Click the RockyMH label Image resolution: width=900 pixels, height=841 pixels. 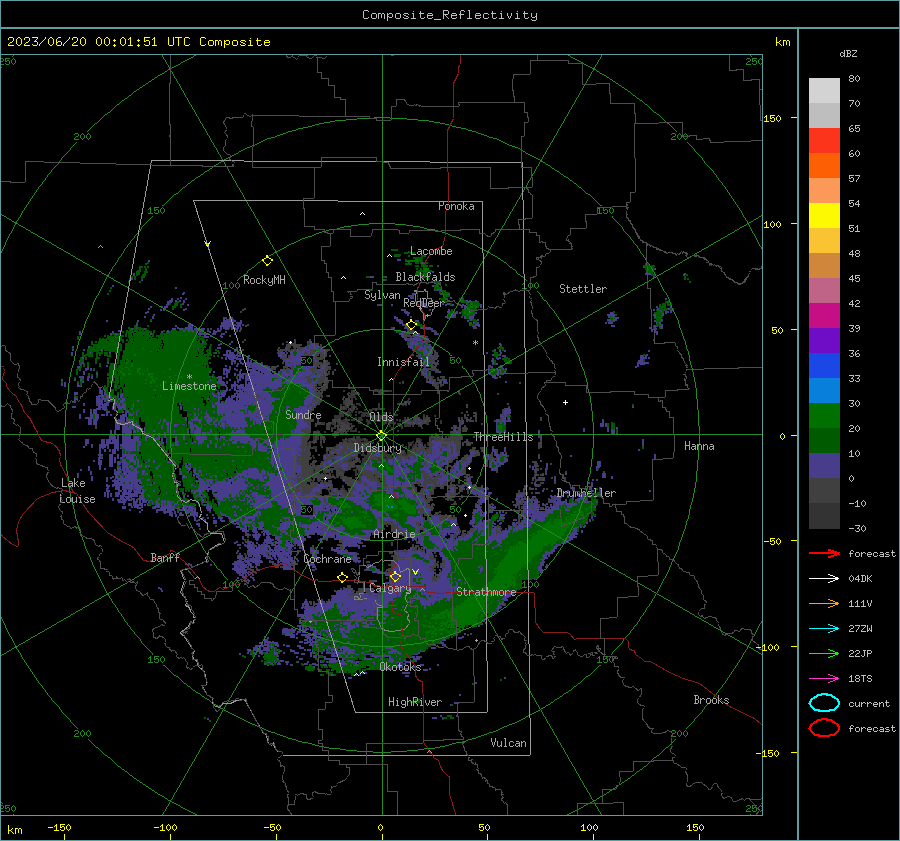[264, 280]
